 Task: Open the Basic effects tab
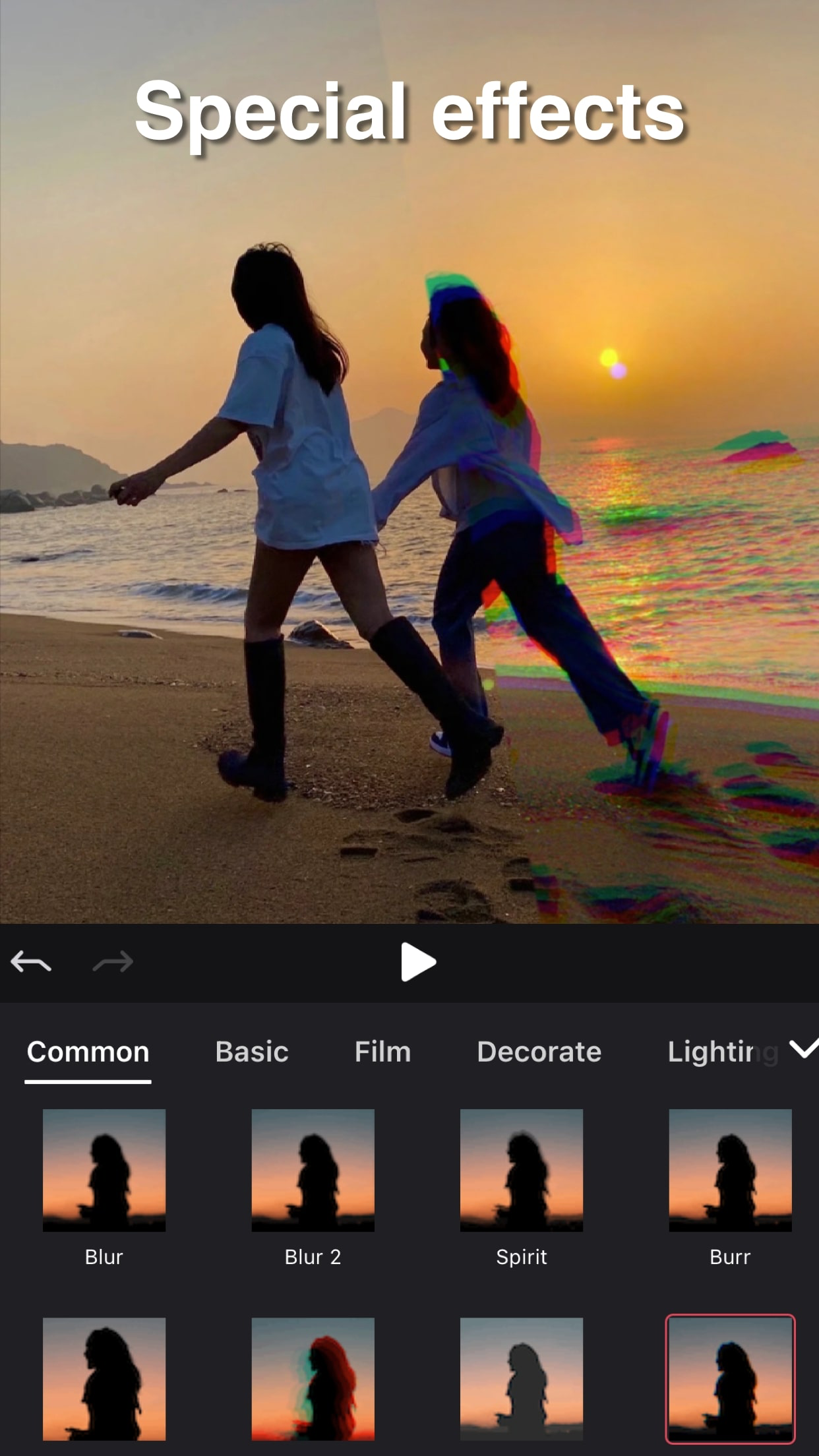(x=252, y=1052)
